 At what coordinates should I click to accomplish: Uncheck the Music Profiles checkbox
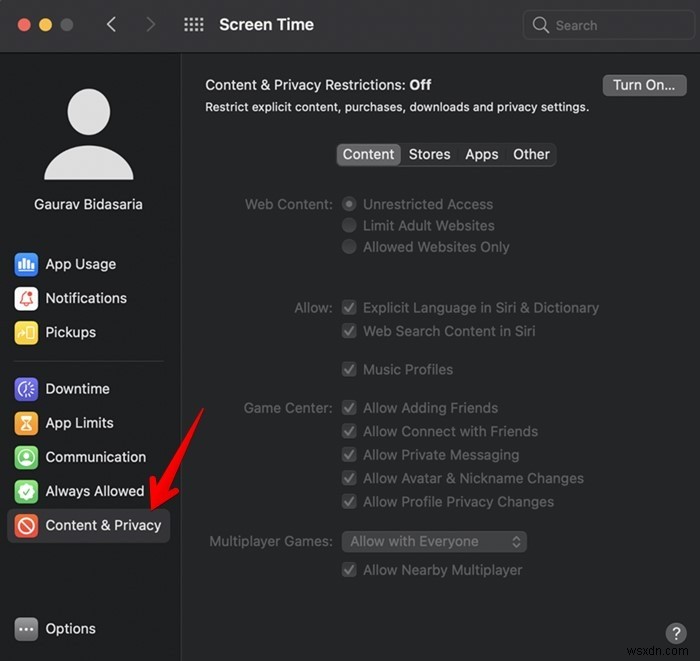[349, 370]
